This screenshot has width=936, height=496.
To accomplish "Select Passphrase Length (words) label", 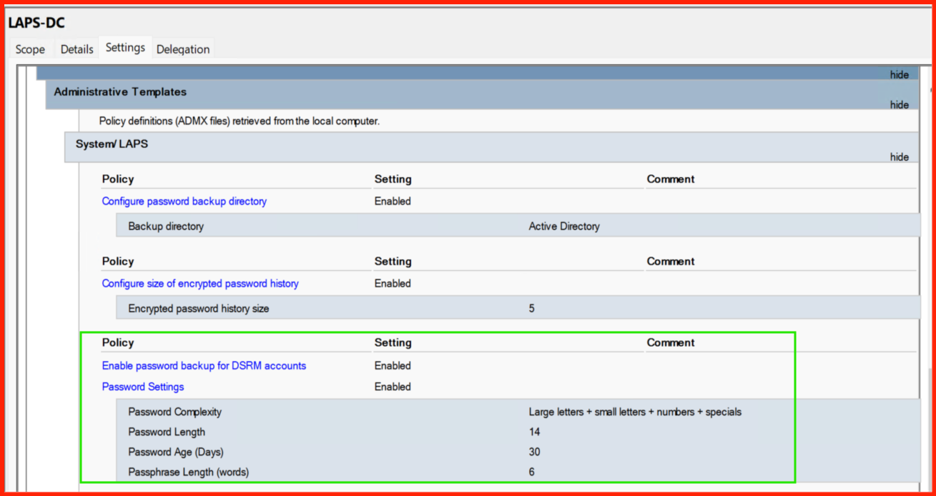I will [188, 472].
